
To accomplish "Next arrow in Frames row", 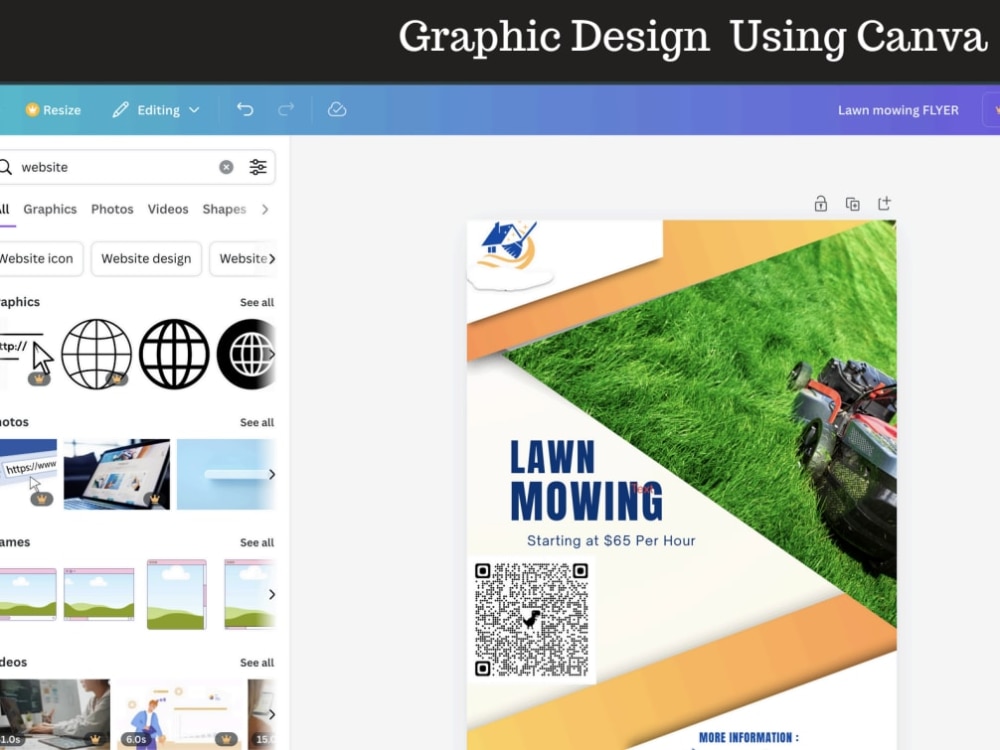I will click(x=272, y=594).
